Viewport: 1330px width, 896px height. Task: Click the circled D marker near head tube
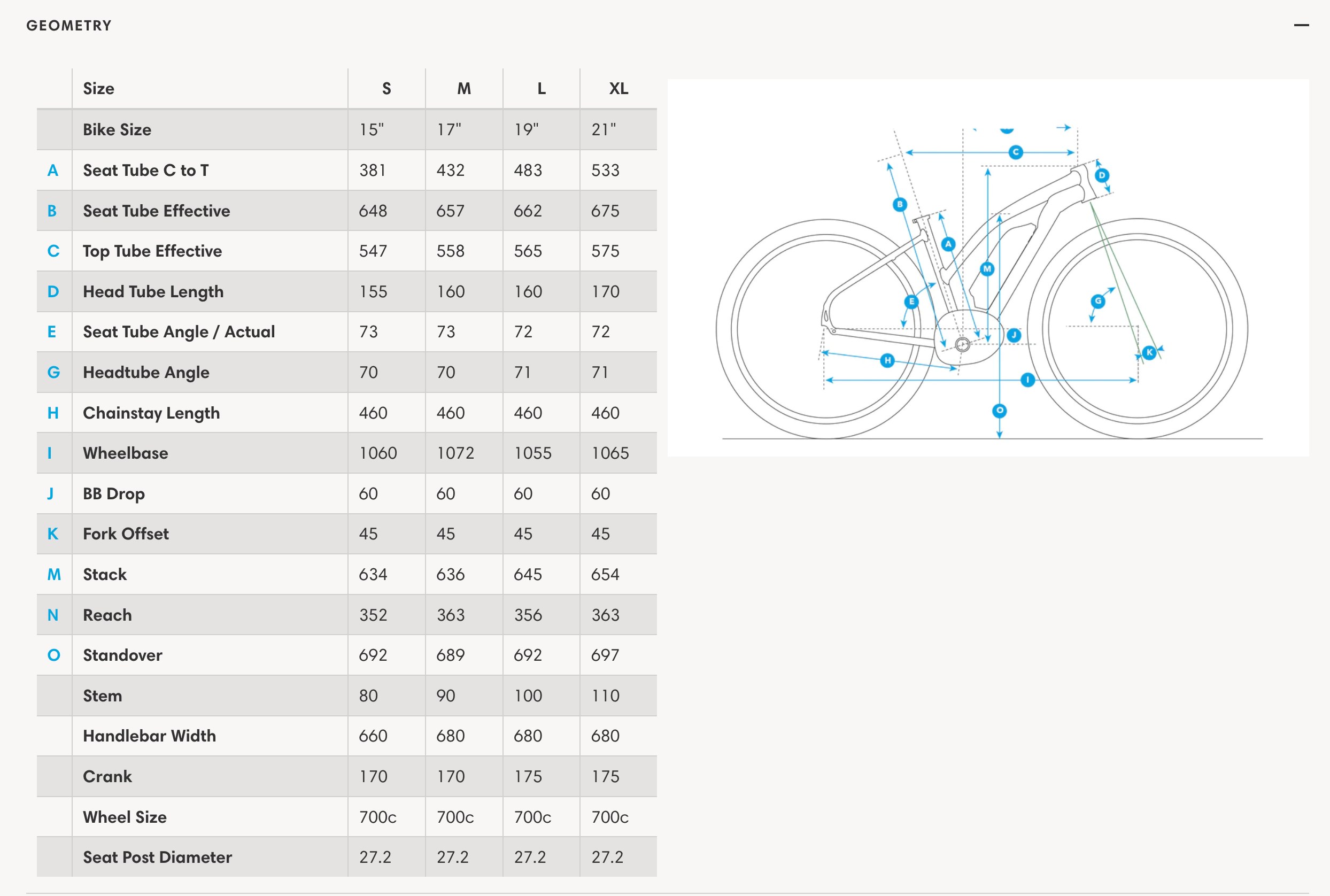(x=1102, y=175)
